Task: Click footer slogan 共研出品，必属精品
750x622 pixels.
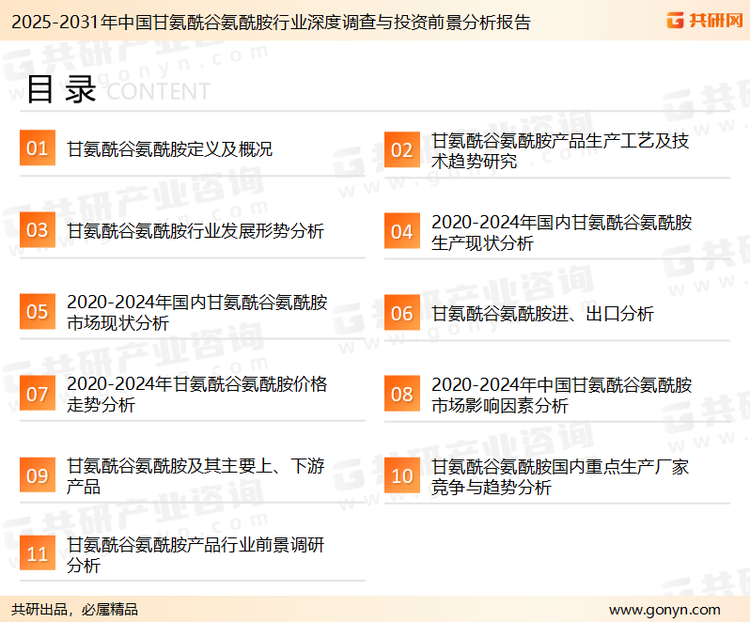Action: pos(75,610)
